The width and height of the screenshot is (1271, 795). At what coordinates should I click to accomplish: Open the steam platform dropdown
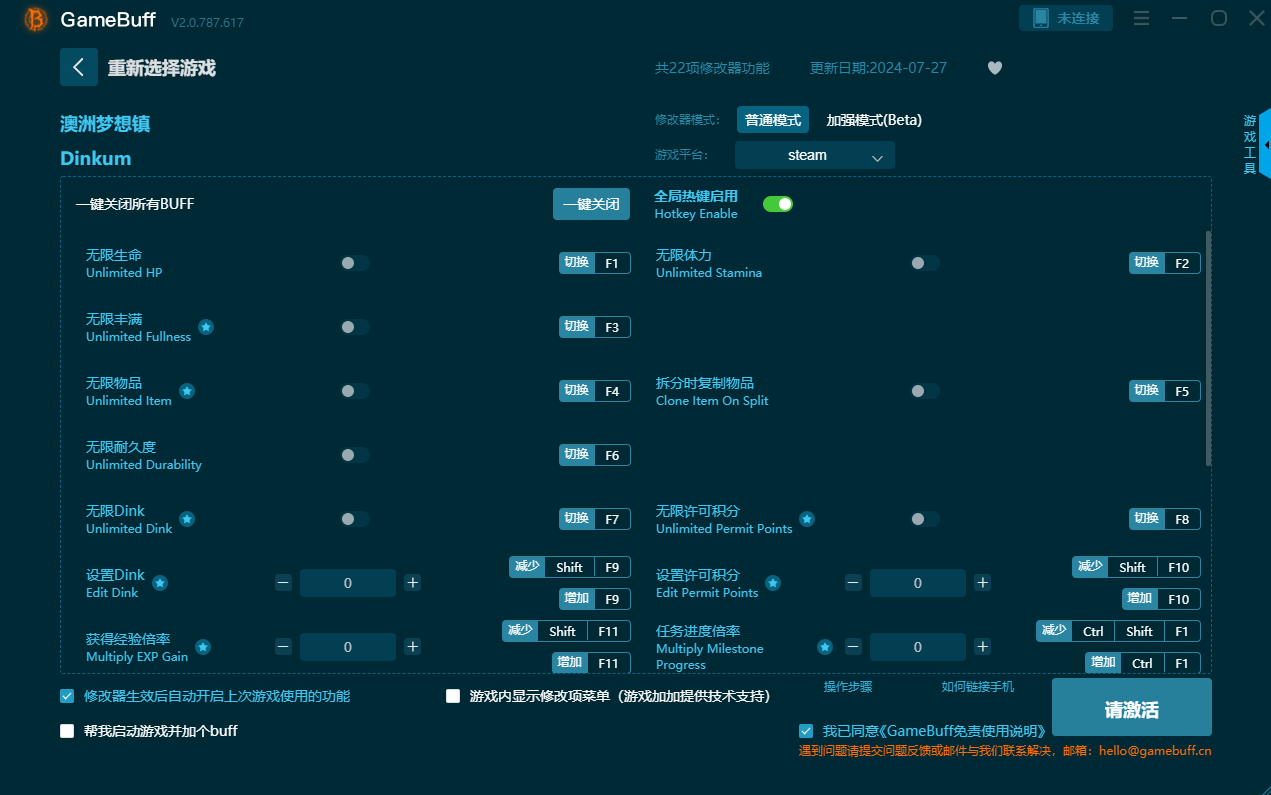(814, 155)
